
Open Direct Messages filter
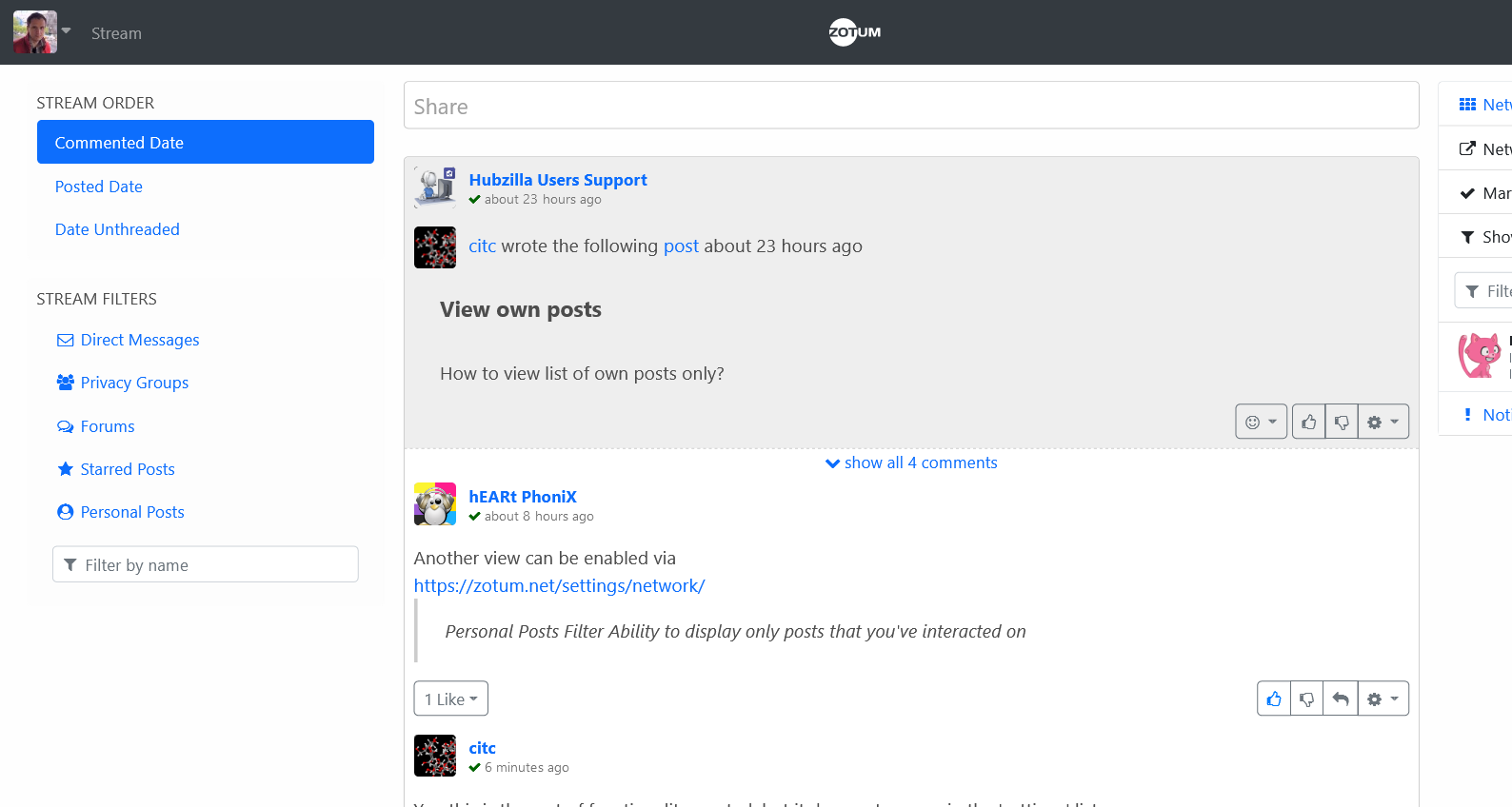click(139, 340)
